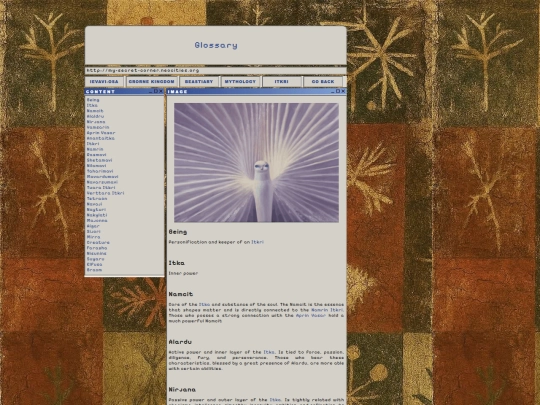
Task: Jump to Itkri in the content list
Action: pyautogui.click(x=93, y=144)
